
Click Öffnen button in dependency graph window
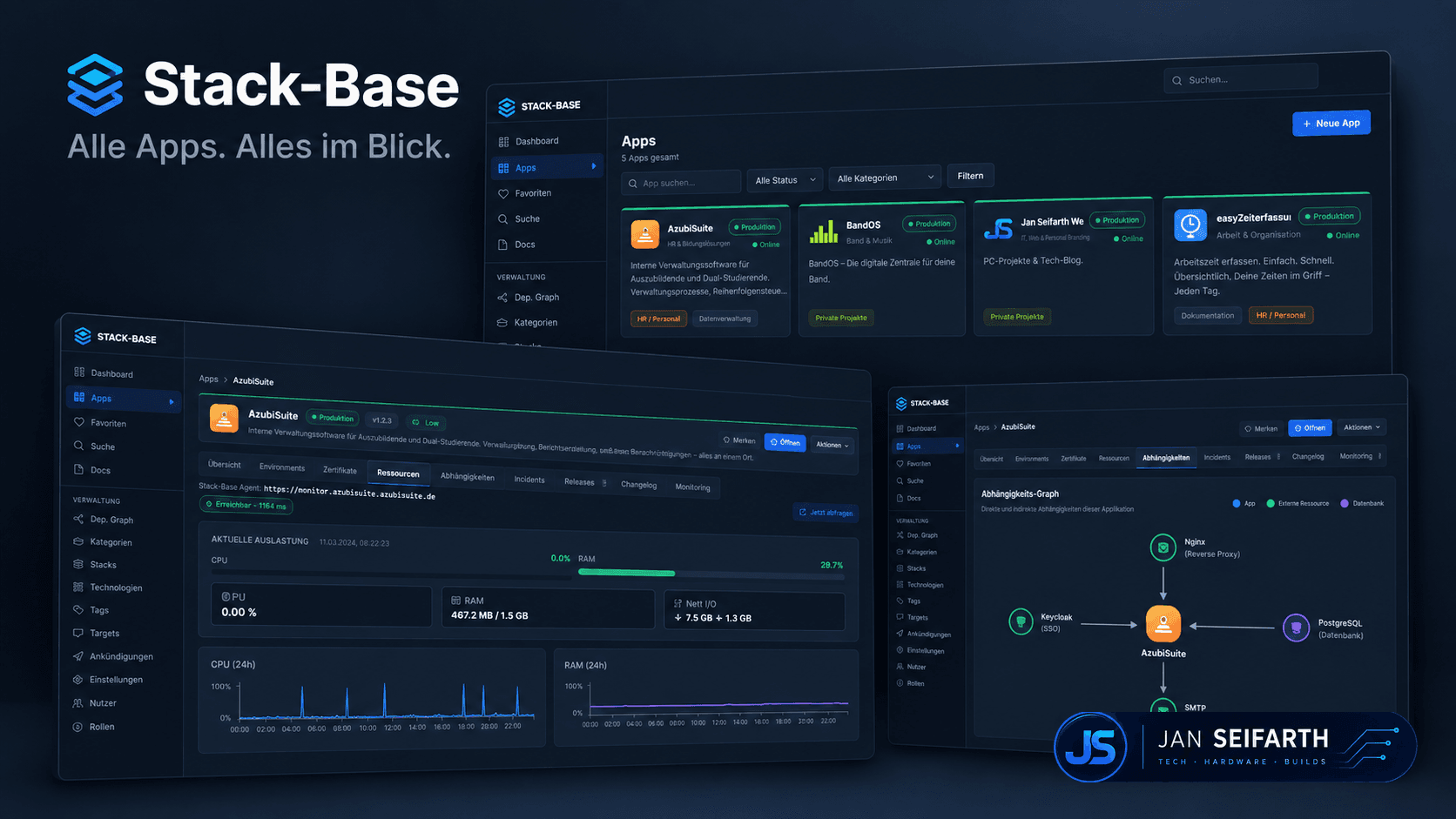(x=1310, y=427)
